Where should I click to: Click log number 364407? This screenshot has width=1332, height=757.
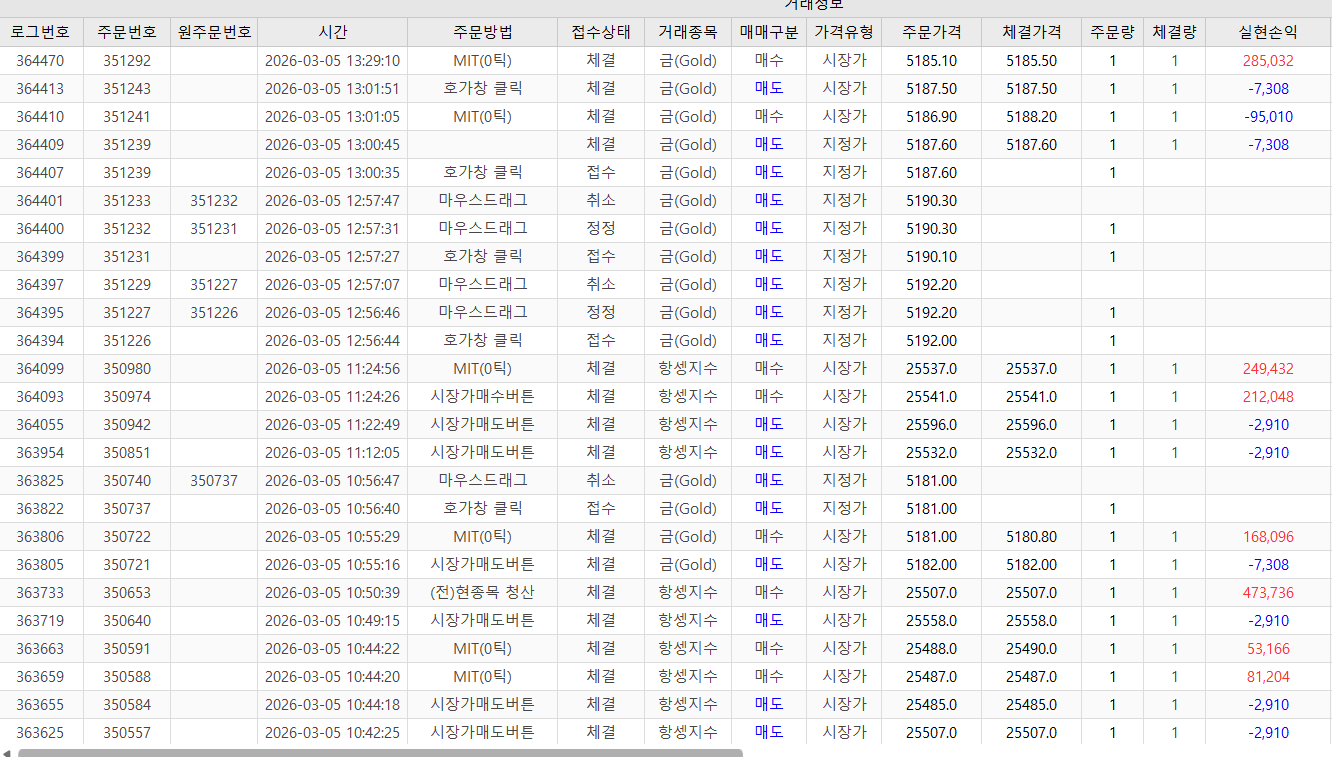point(41,172)
